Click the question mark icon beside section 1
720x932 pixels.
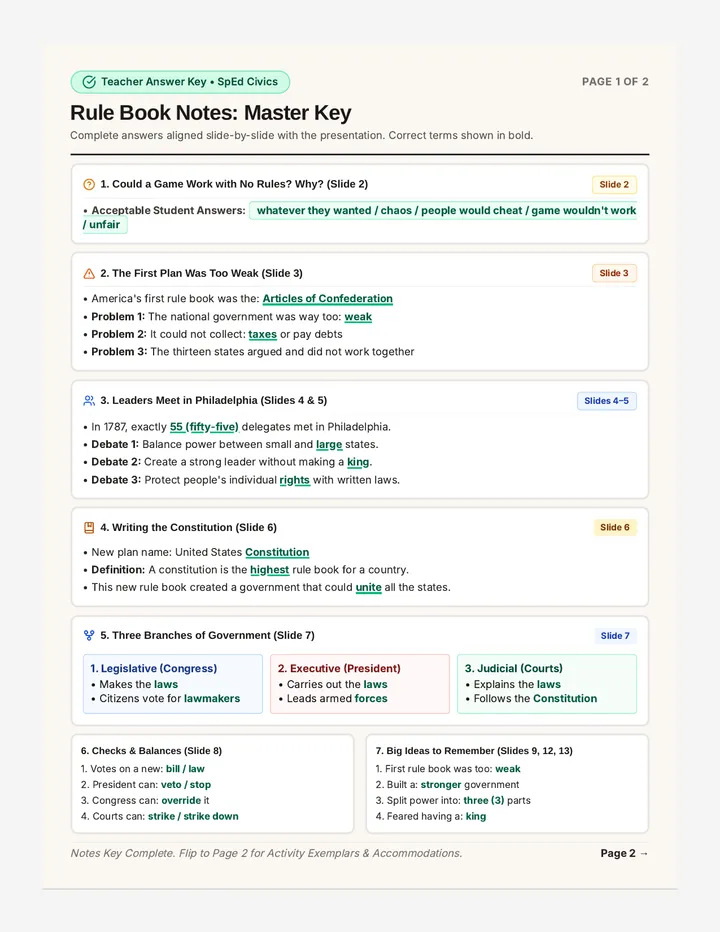[x=89, y=184]
